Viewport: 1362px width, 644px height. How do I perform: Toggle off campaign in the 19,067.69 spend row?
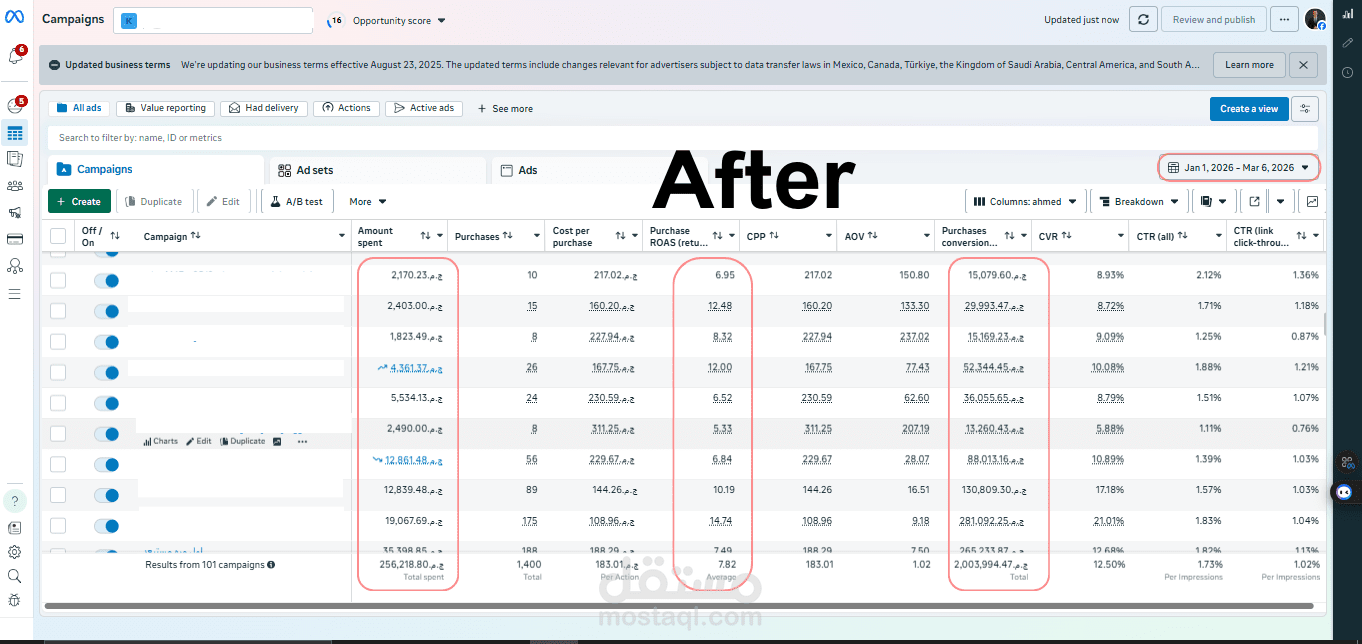106,525
